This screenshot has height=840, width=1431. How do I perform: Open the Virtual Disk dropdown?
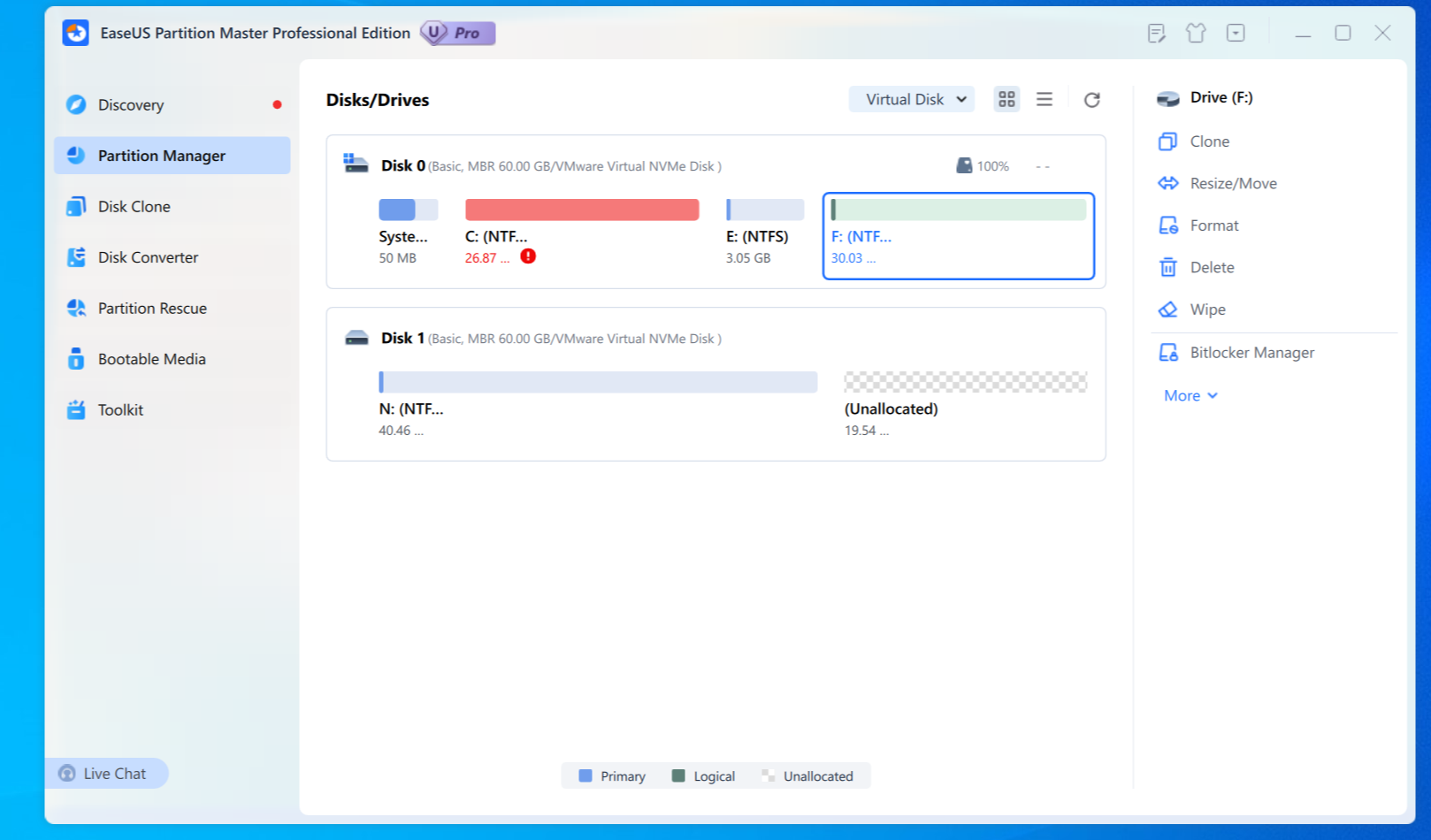(912, 99)
